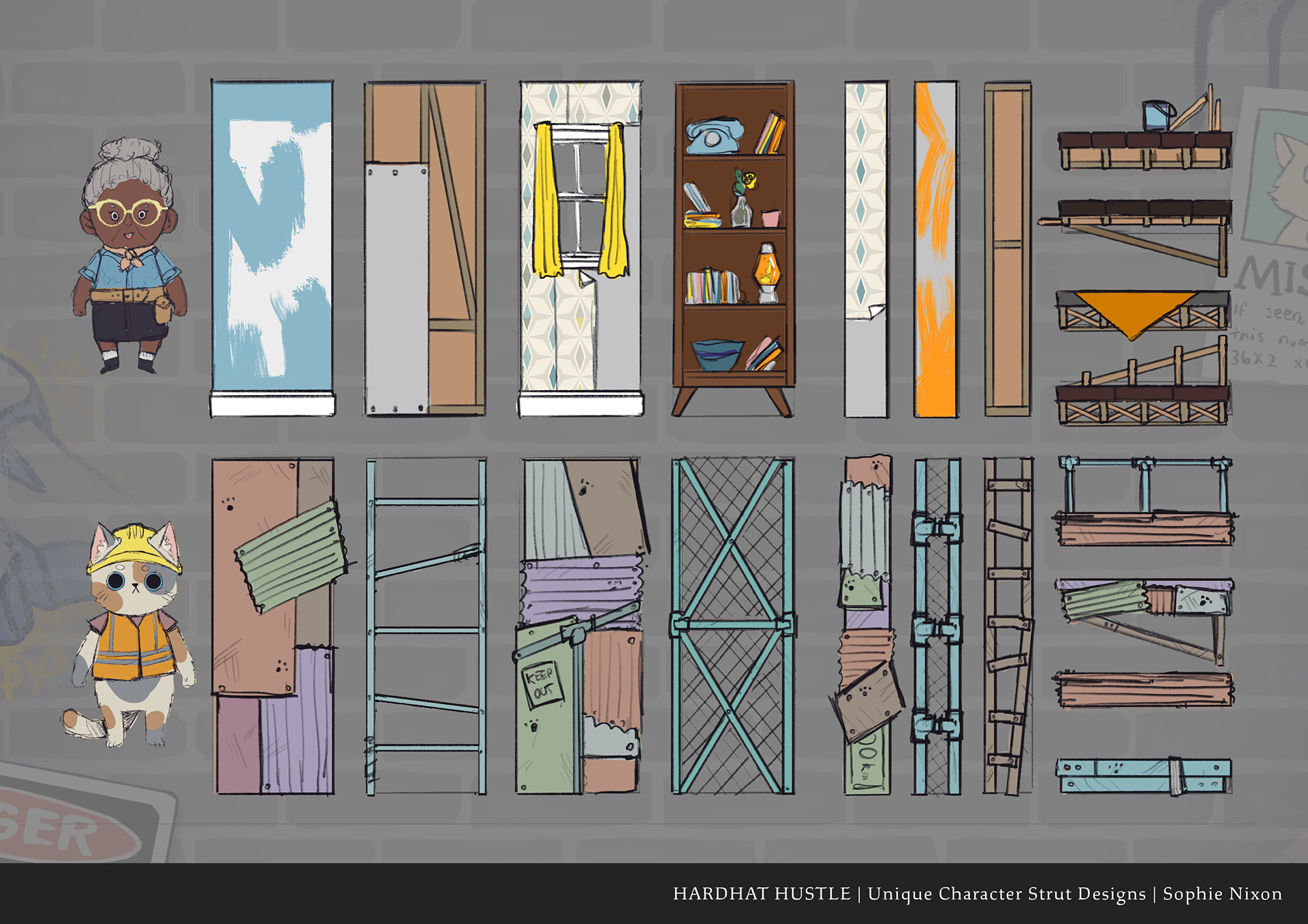Select the teal chain-link fence strut
Screen dimensions: 1308x924
tap(733, 625)
